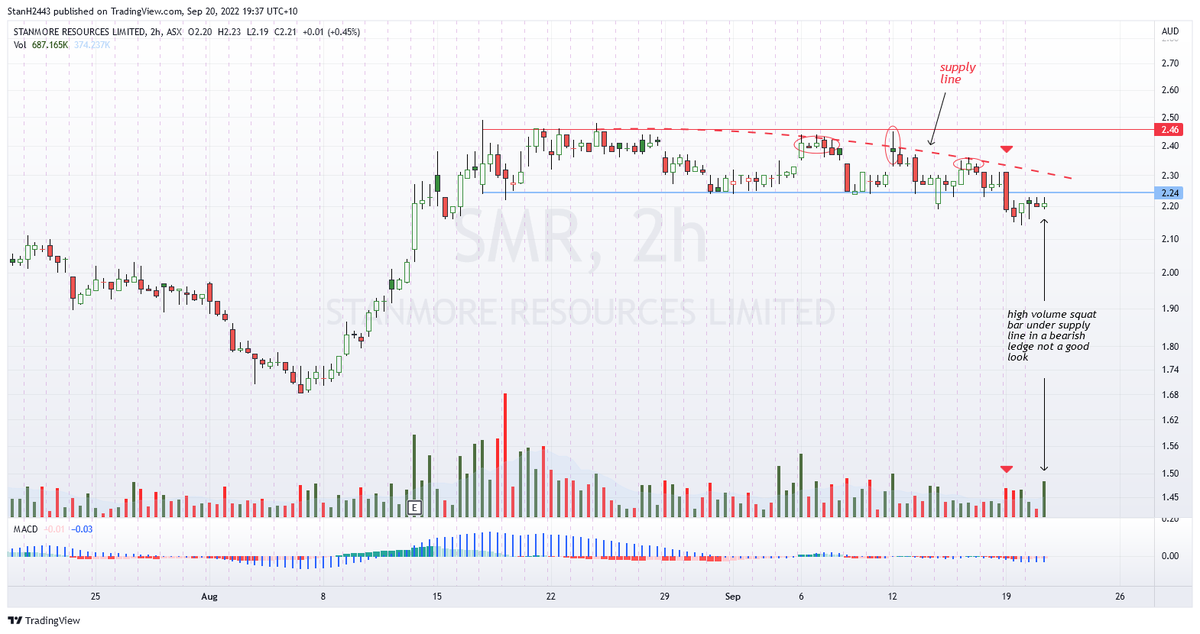
Task: Select the red triangle marker above price candles
Action: (x=1007, y=149)
